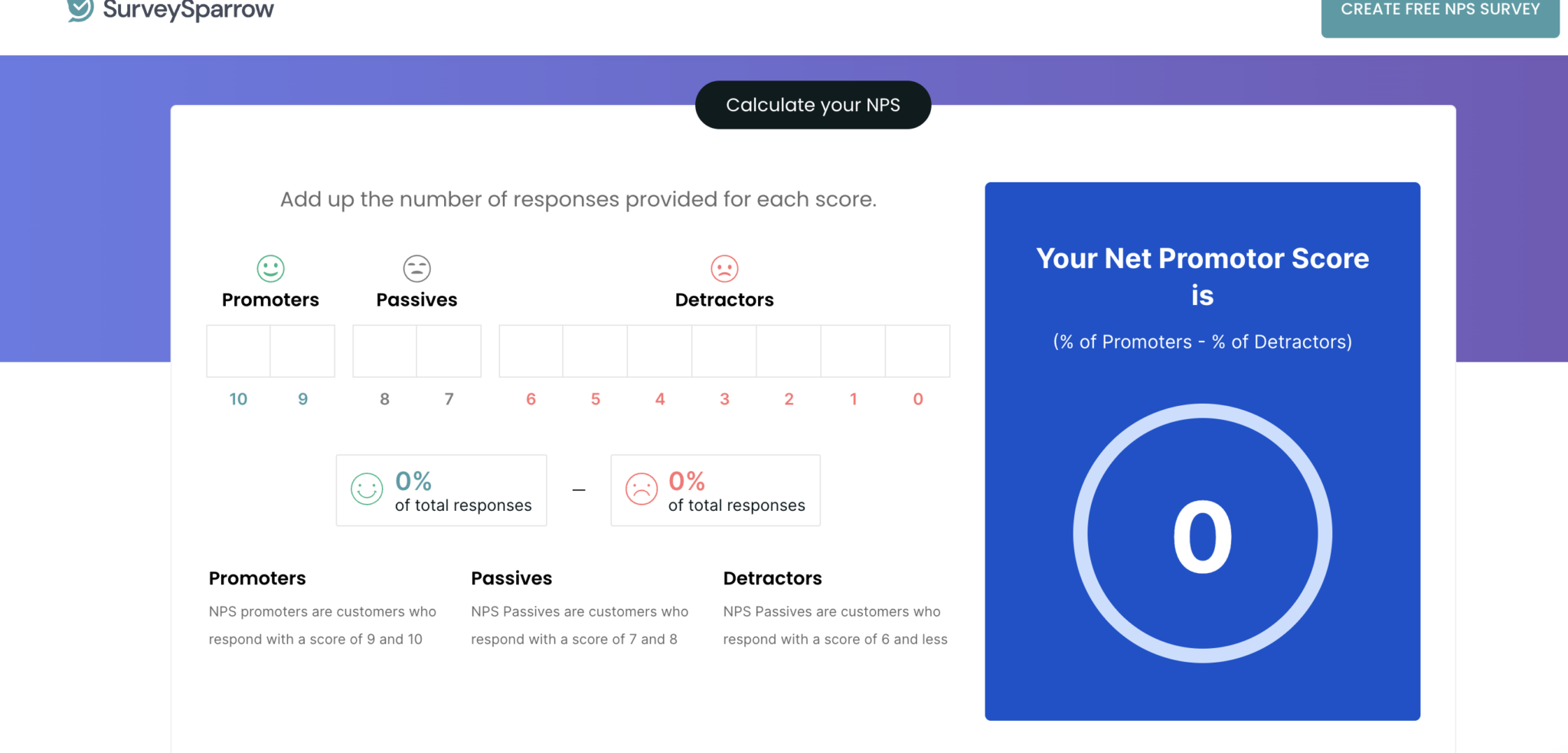Click the score 9 input box
The height and width of the screenshot is (753, 1568).
(302, 351)
